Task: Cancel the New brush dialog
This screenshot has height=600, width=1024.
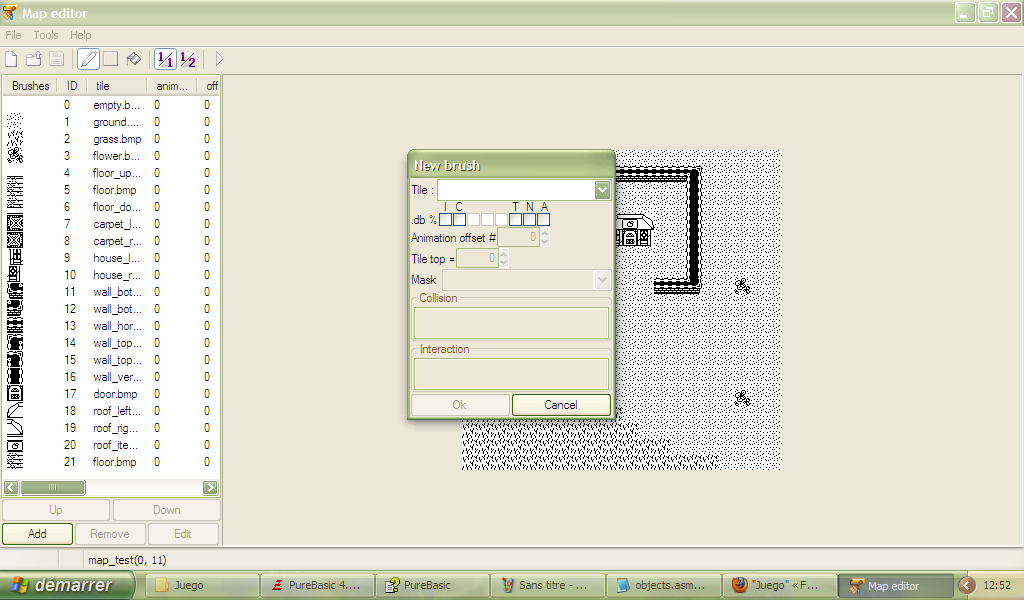Action: point(560,405)
